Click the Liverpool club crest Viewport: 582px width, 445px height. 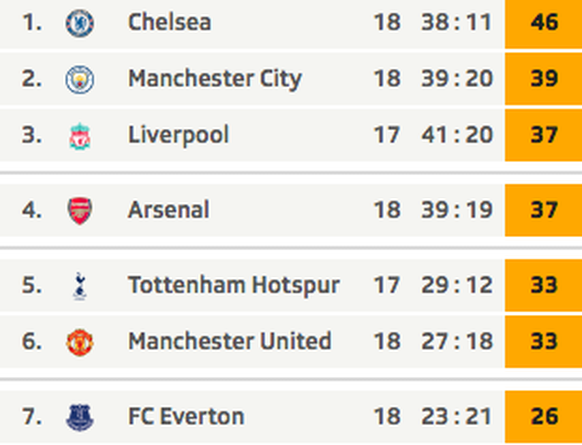coord(80,136)
